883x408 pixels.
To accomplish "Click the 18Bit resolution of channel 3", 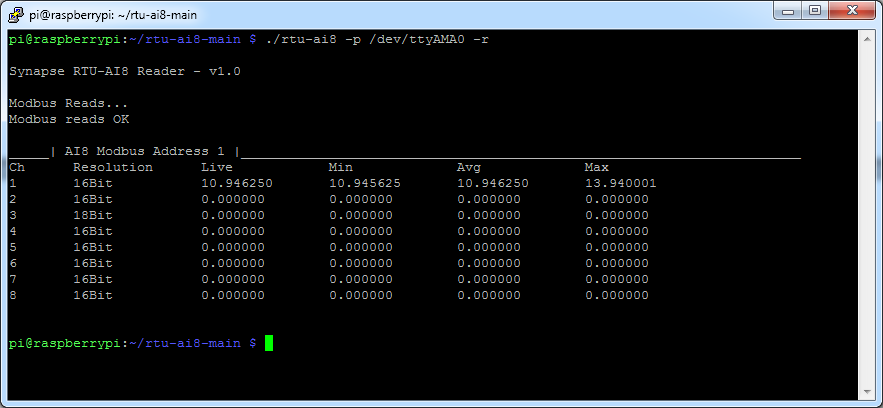I will click(x=93, y=215).
